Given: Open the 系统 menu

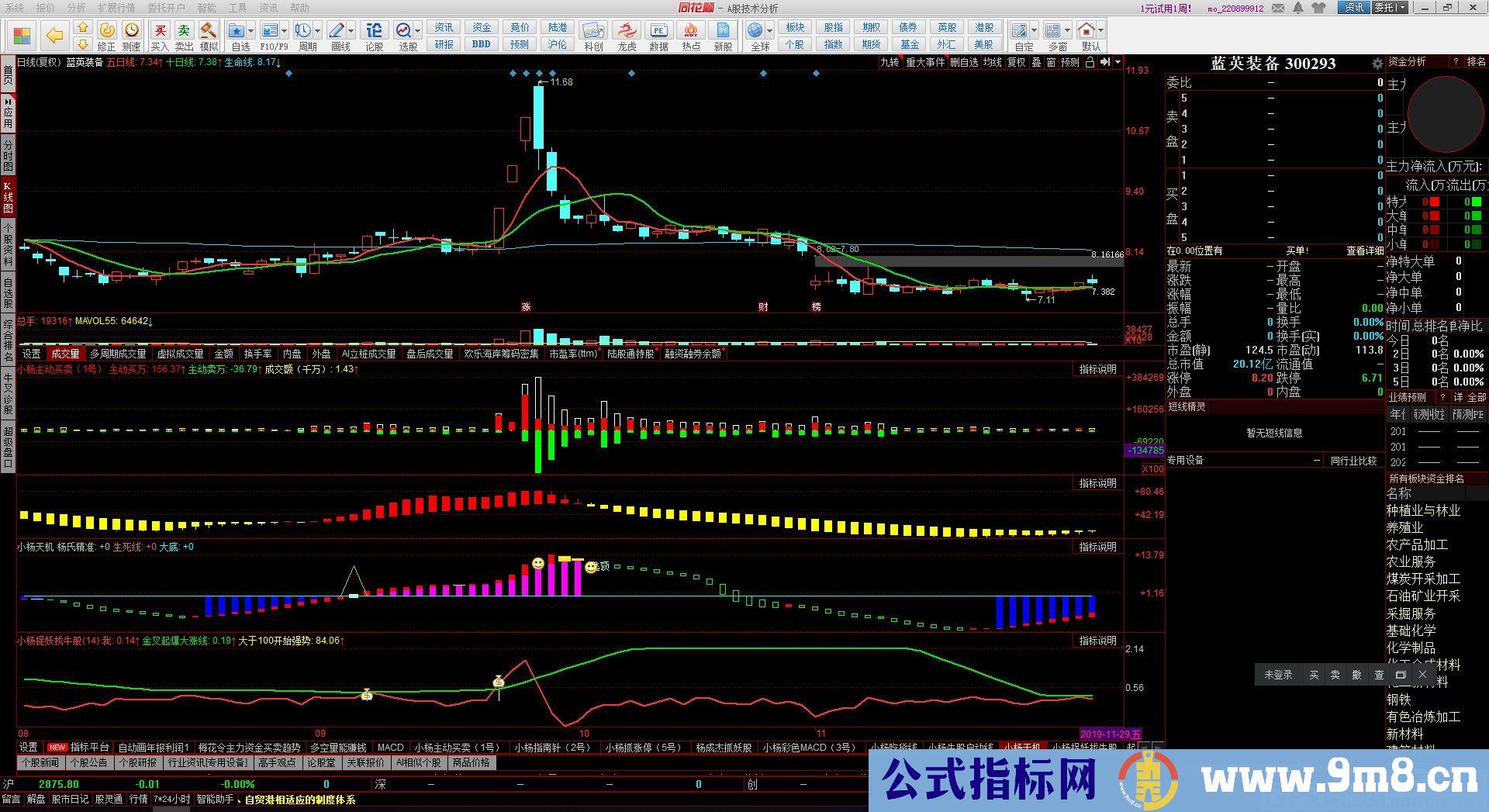Looking at the screenshot, I should [x=14, y=8].
